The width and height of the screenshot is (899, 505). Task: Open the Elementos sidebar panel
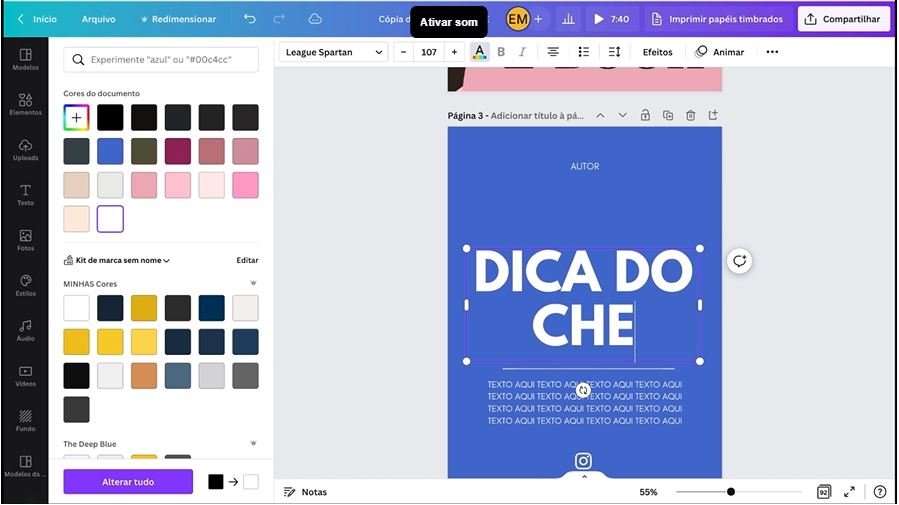coord(25,104)
